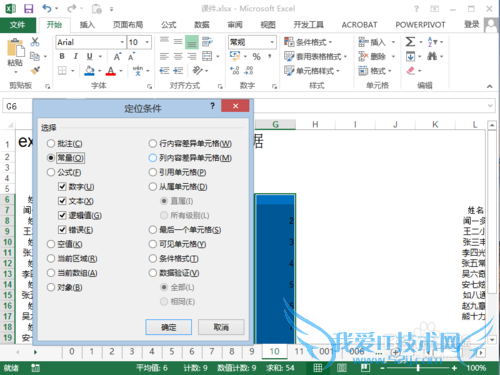Click the zoom slider handle
500x375 pixels.
tap(418, 368)
